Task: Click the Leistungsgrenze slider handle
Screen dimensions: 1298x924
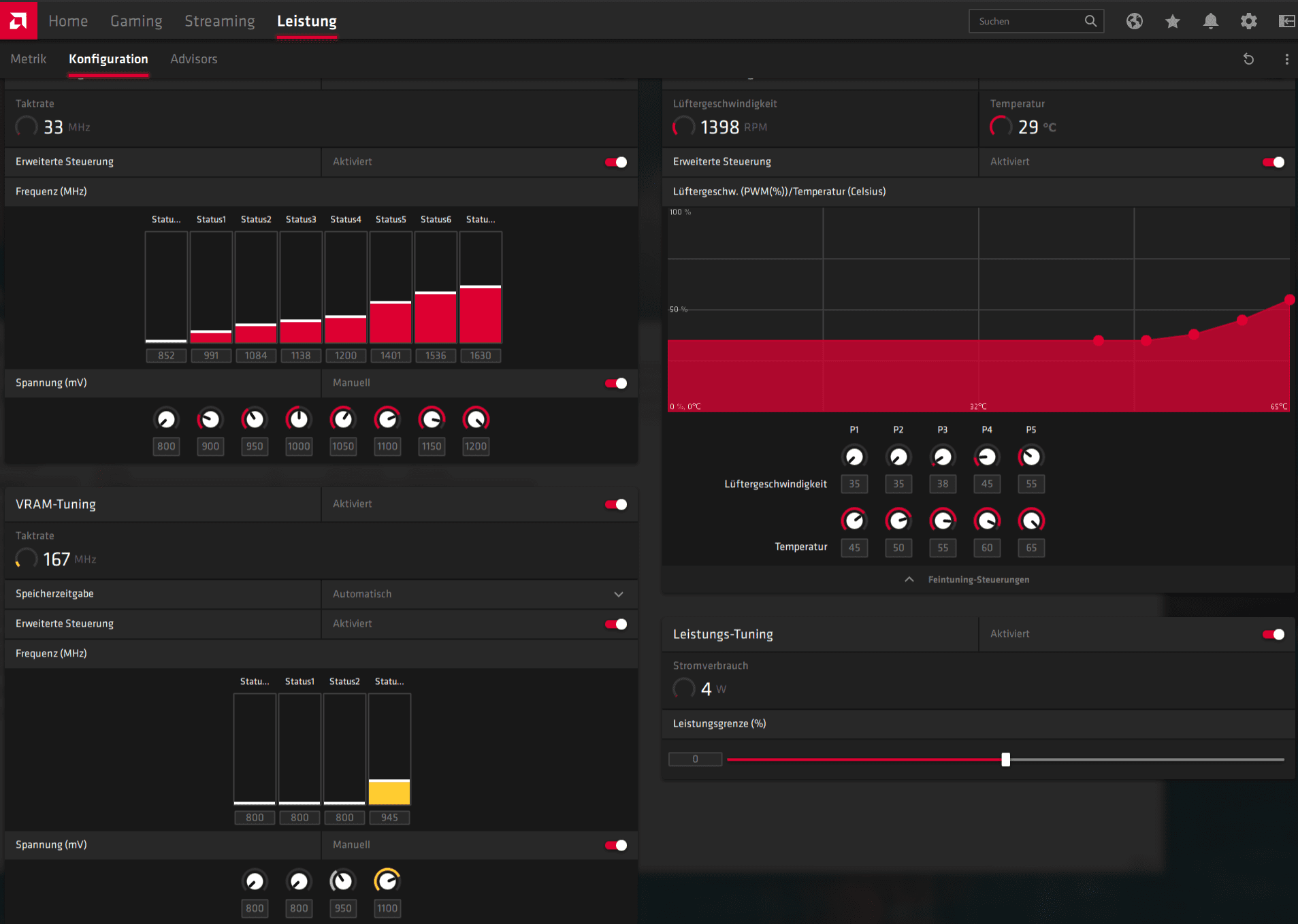Action: pos(1005,759)
